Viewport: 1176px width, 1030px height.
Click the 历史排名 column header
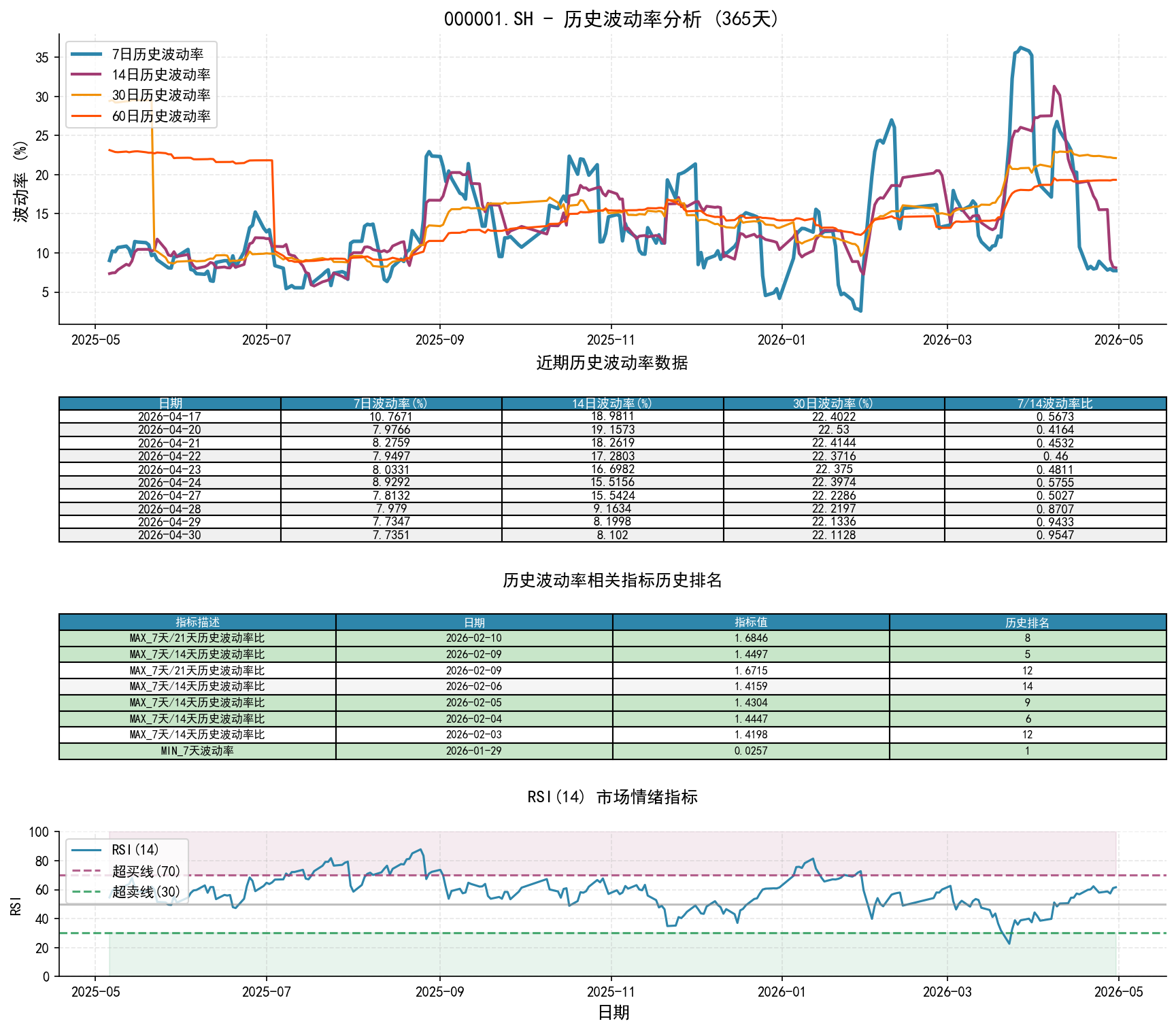click(x=1028, y=622)
